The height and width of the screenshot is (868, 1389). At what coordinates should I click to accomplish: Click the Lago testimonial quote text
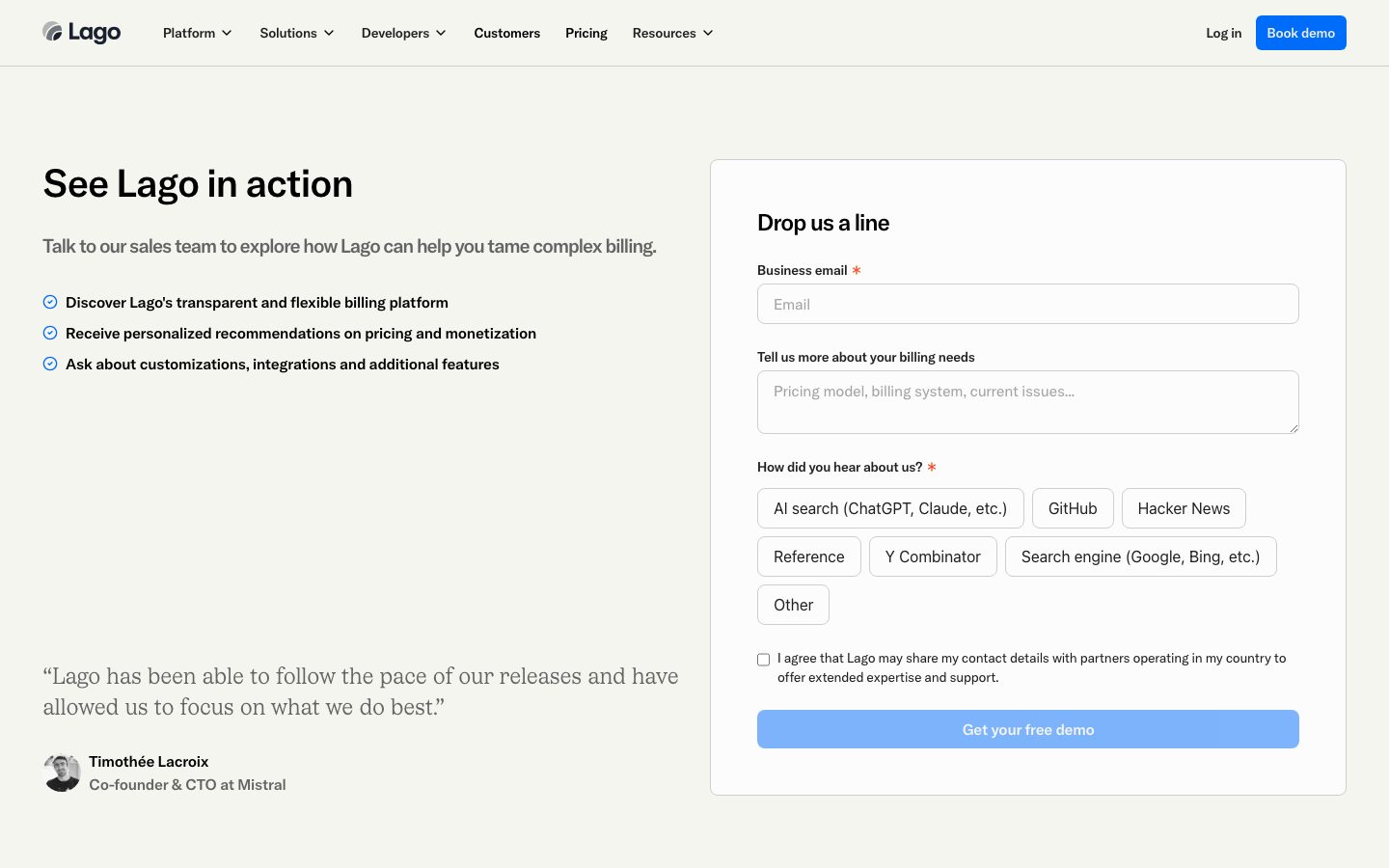(x=361, y=692)
